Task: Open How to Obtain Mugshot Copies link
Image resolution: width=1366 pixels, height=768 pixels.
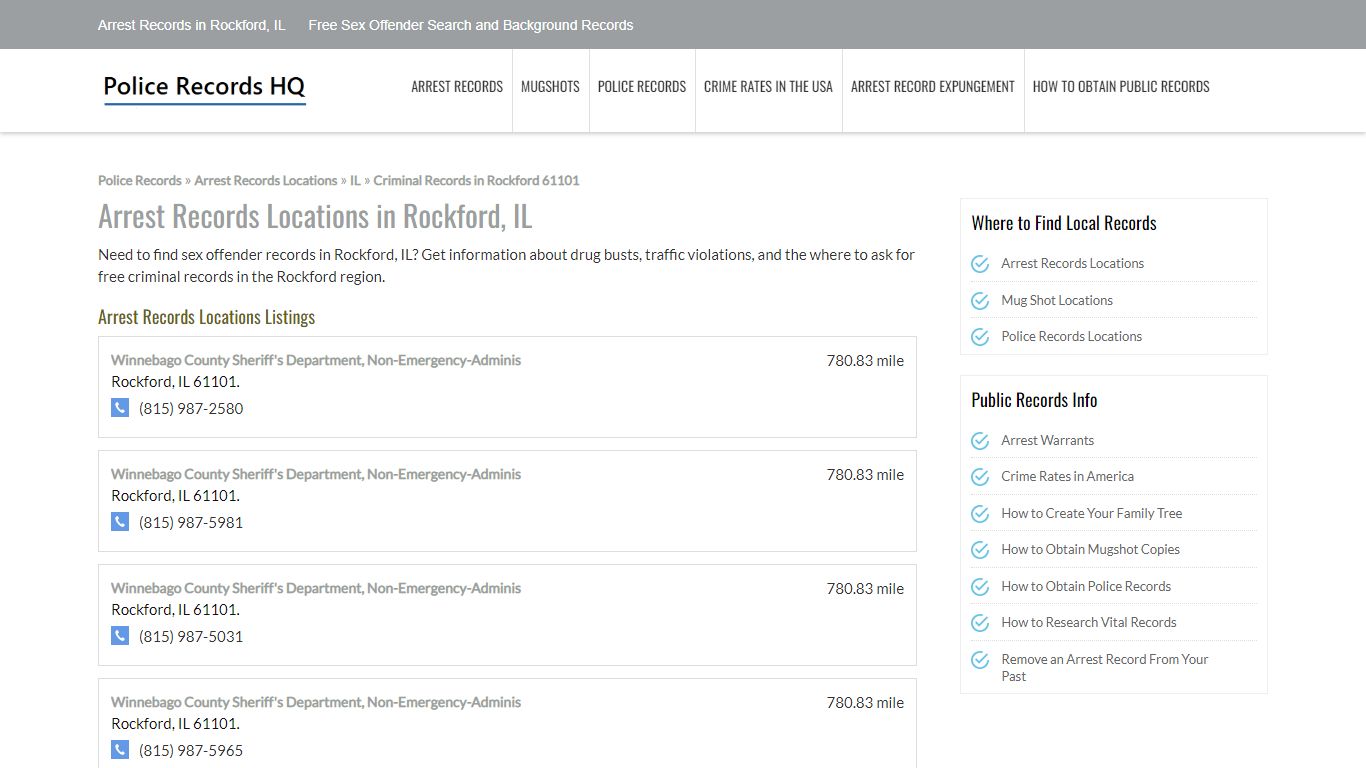Action: 1091,550
